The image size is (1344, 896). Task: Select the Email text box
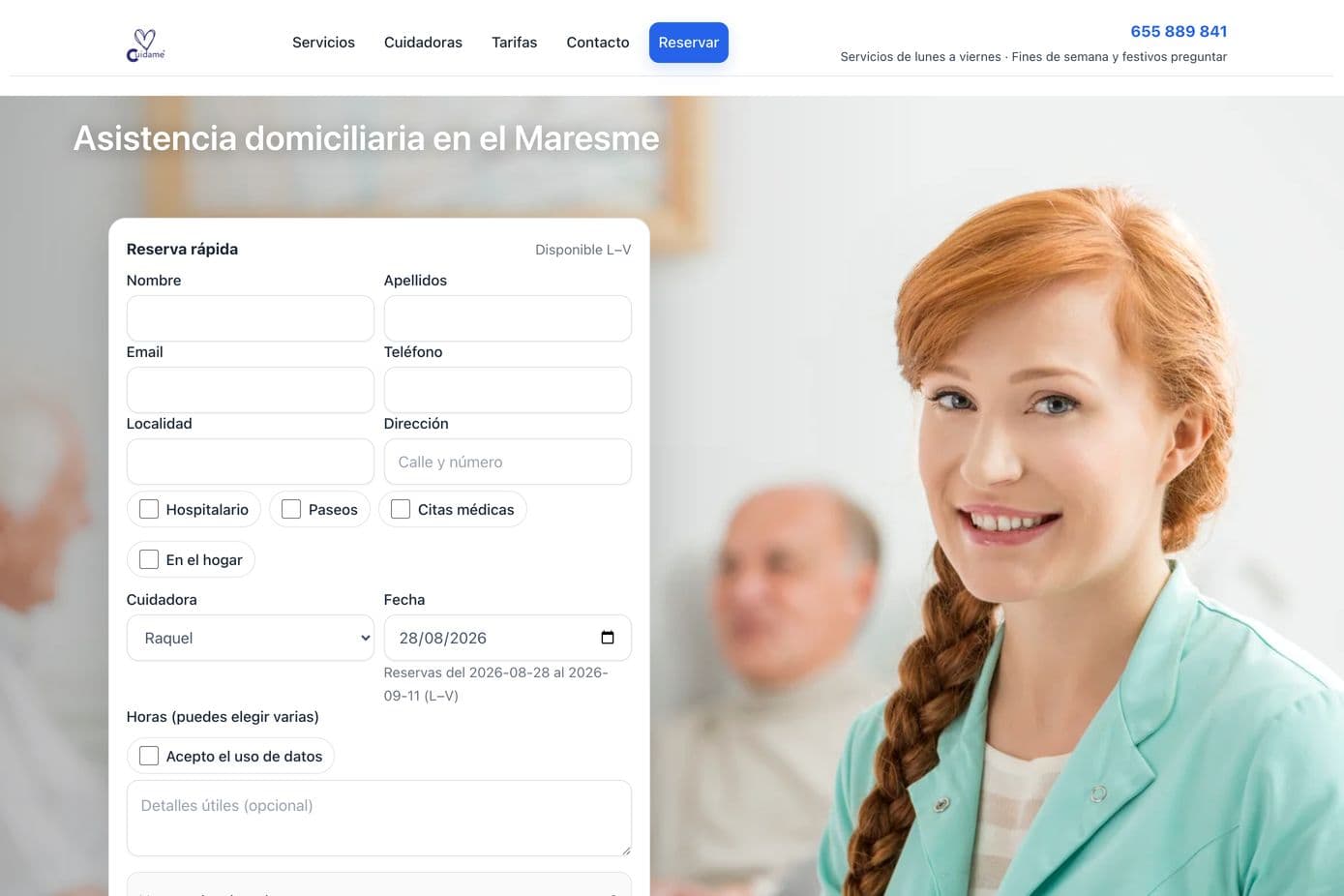coord(250,390)
